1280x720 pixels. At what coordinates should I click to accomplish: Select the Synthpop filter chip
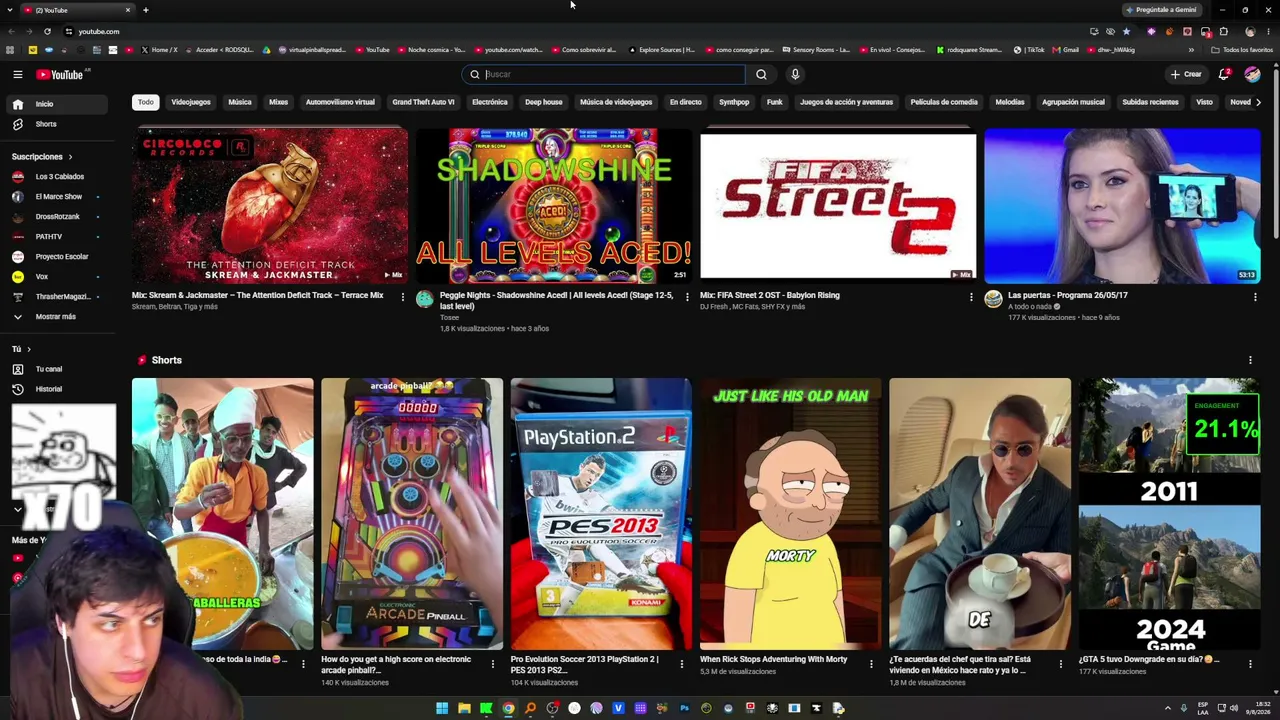(x=734, y=102)
